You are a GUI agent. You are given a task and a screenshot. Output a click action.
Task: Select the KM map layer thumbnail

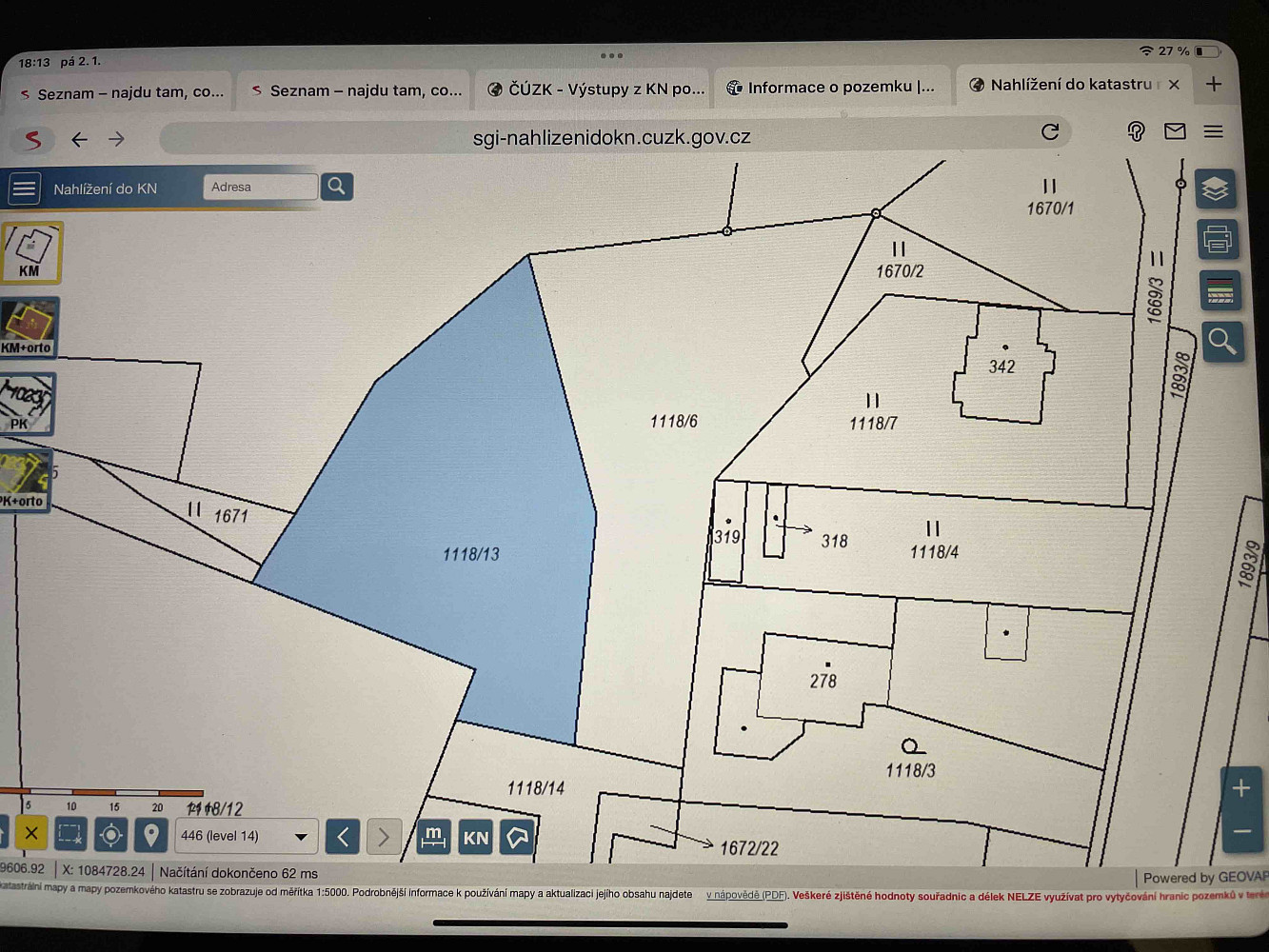point(31,253)
